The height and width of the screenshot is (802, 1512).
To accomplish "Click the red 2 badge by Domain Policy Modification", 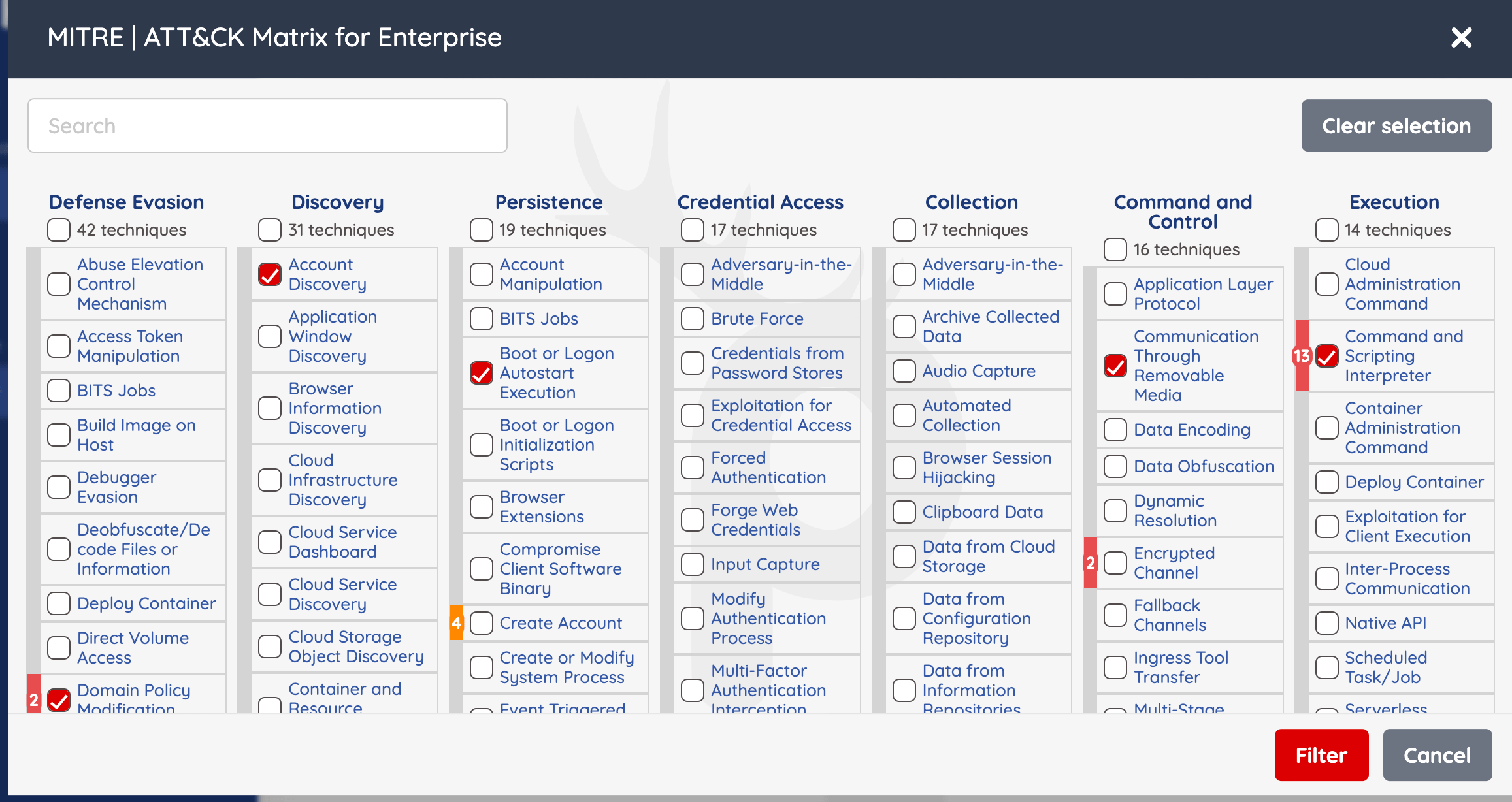I will tap(34, 700).
